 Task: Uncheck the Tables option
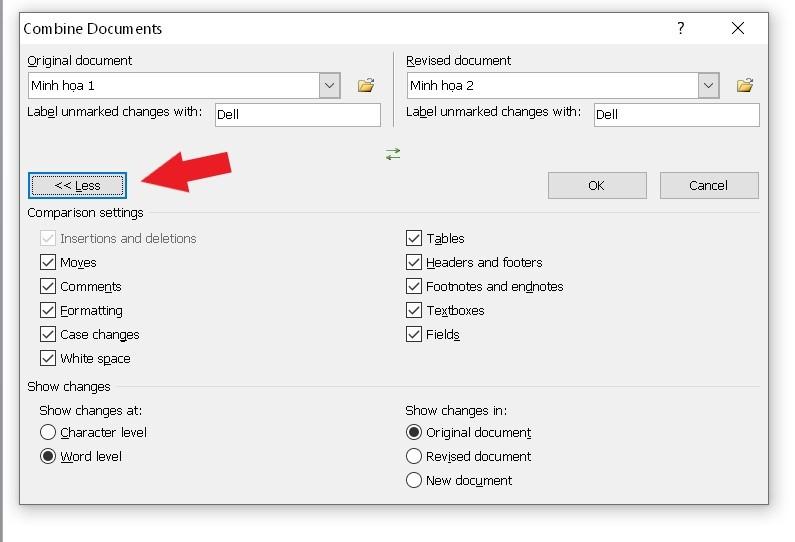click(414, 238)
